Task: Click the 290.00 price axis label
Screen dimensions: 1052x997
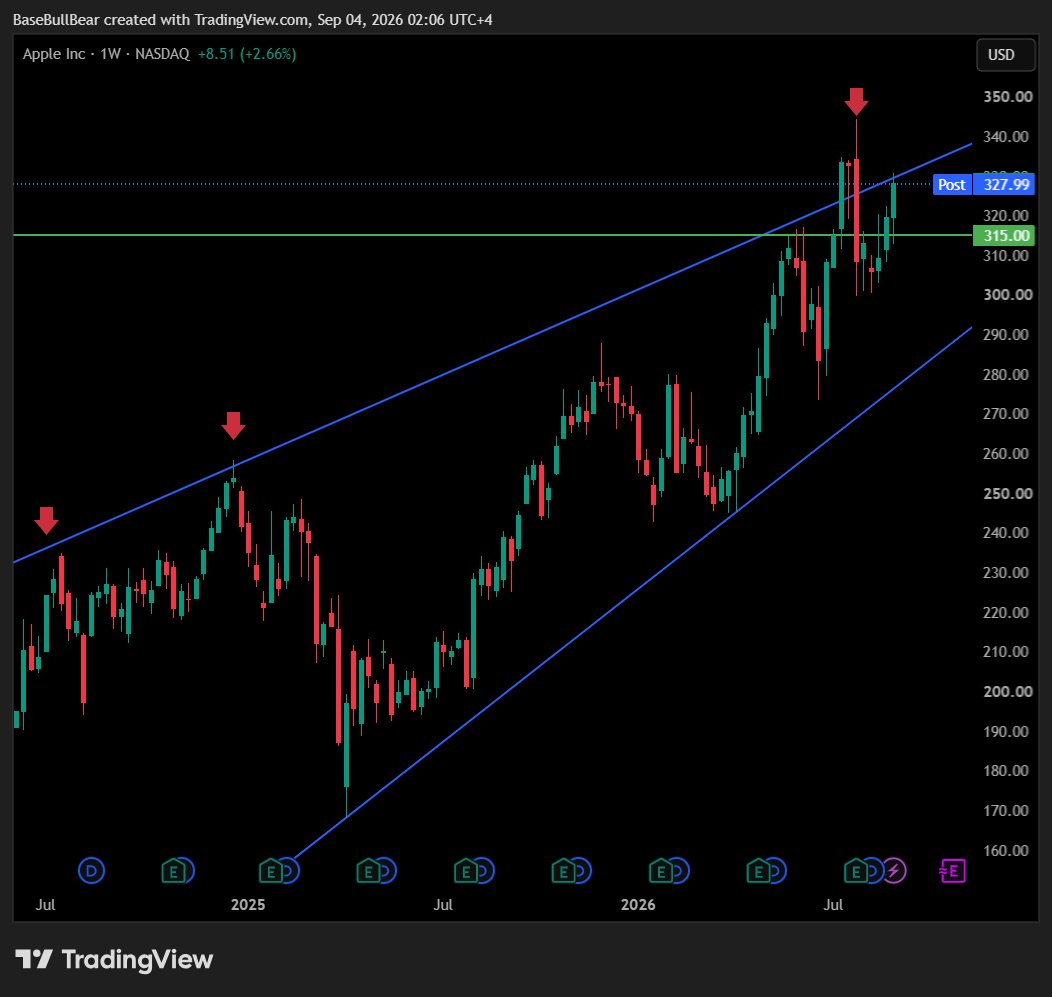Action: pyautogui.click(x=1006, y=334)
